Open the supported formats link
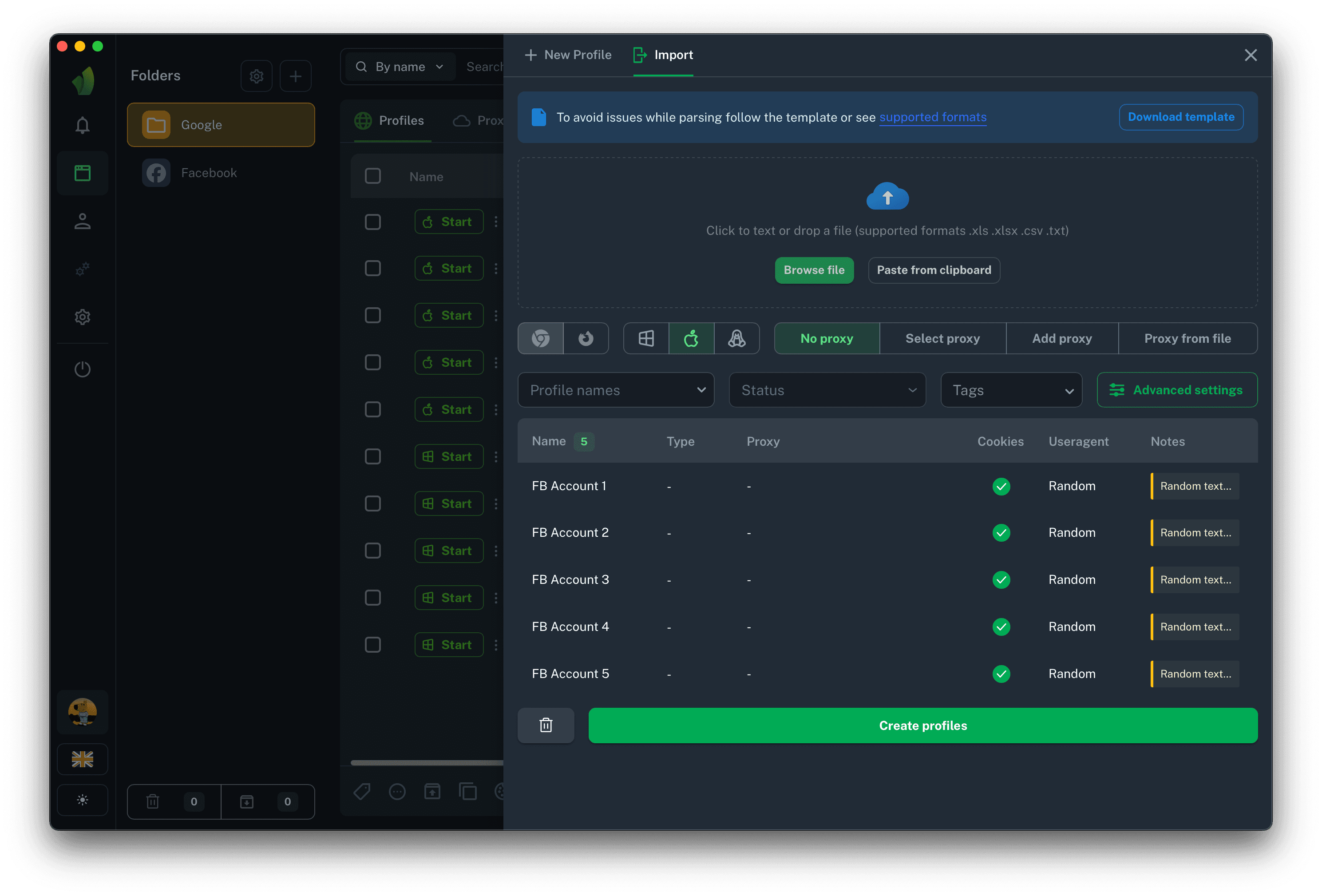1322x896 pixels. click(x=932, y=117)
